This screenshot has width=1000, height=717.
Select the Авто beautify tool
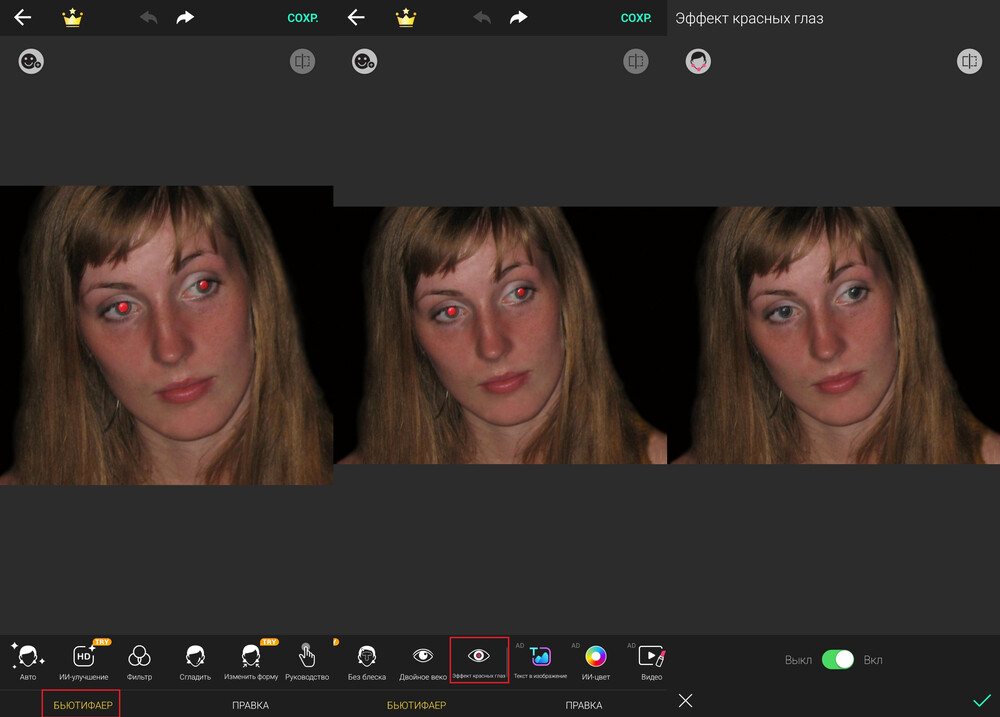[28, 659]
